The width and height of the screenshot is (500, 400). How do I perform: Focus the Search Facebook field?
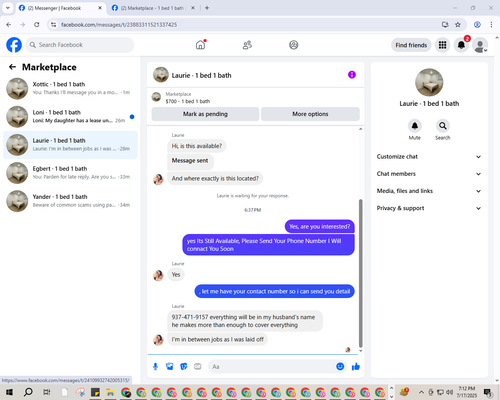click(x=80, y=45)
